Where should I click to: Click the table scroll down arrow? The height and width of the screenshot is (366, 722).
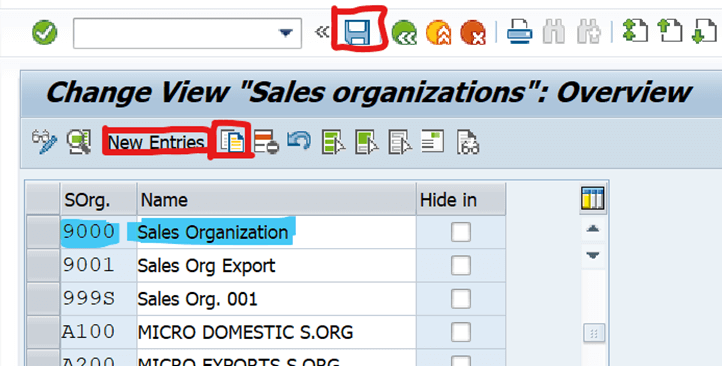pos(593,255)
